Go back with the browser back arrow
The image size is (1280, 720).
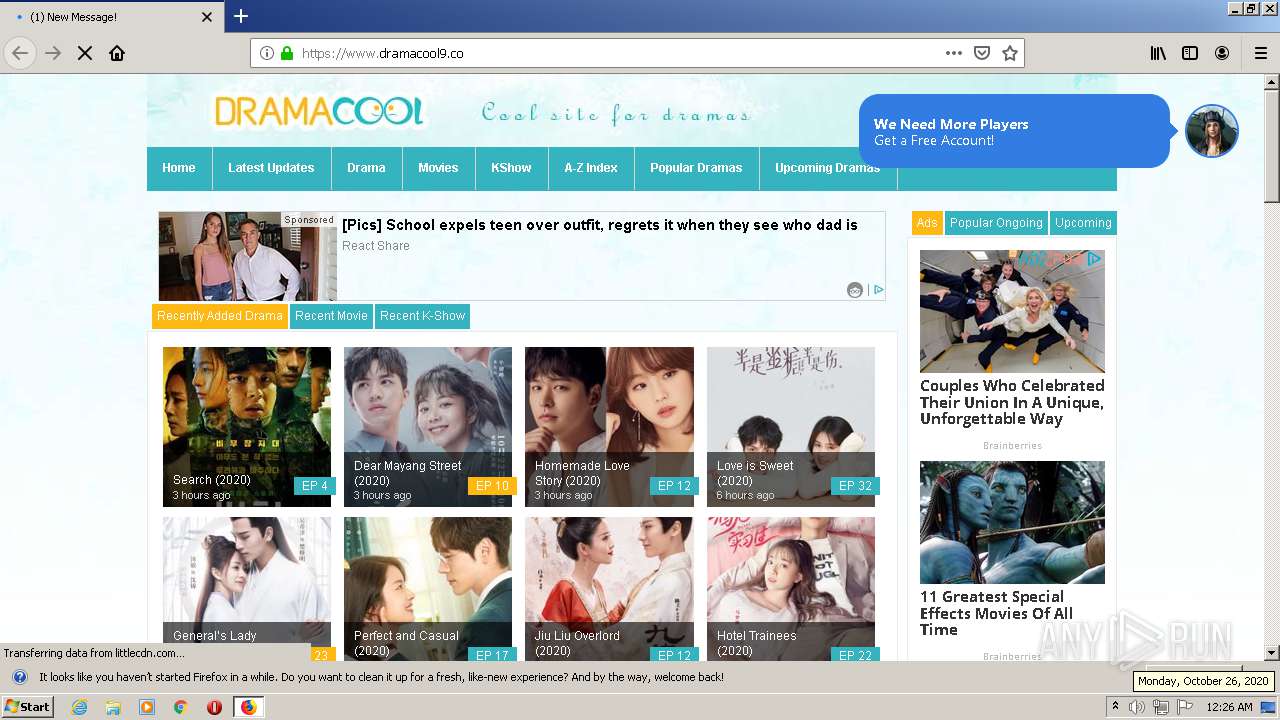point(21,53)
